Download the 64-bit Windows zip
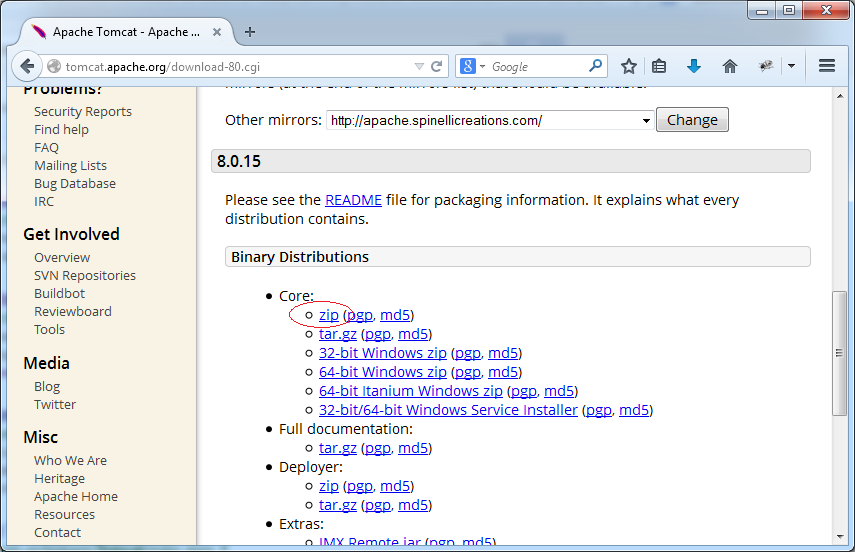 click(x=383, y=373)
